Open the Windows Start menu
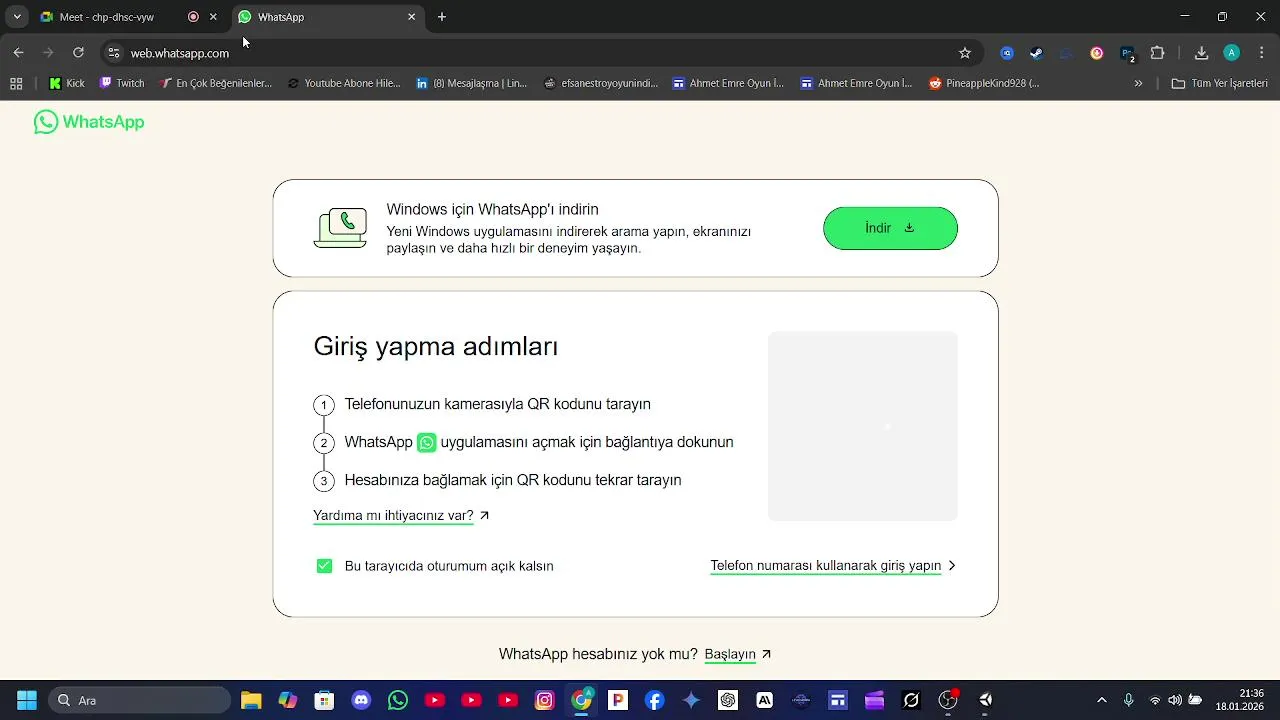Viewport: 1280px width, 720px height. coord(27,700)
